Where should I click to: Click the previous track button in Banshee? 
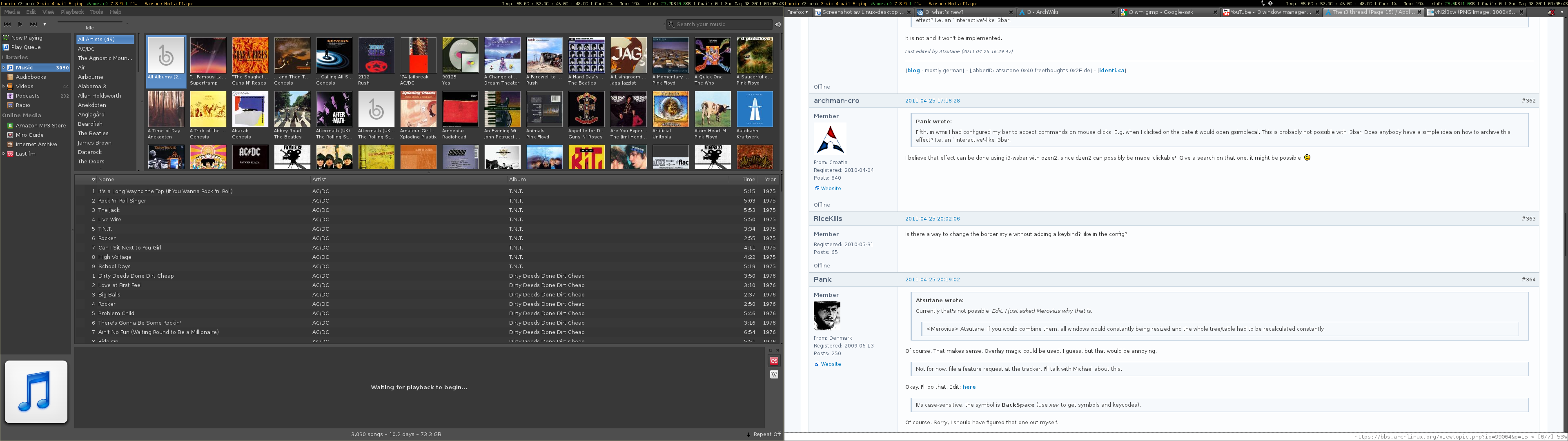(7, 24)
